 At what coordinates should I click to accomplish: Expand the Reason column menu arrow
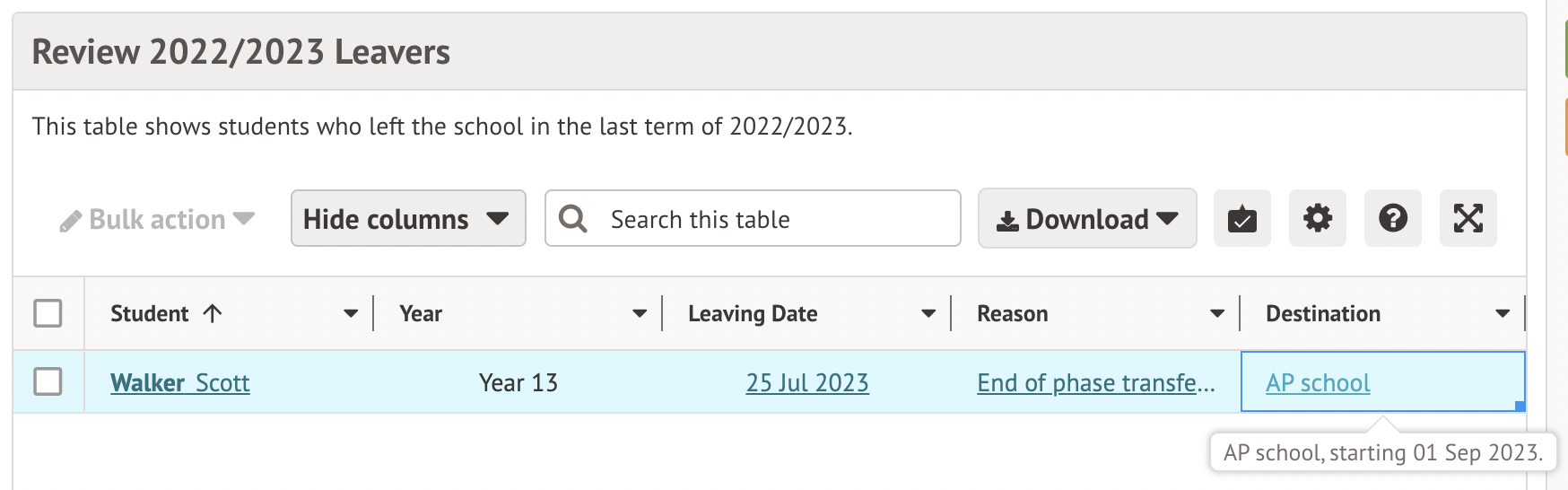coord(1217,313)
